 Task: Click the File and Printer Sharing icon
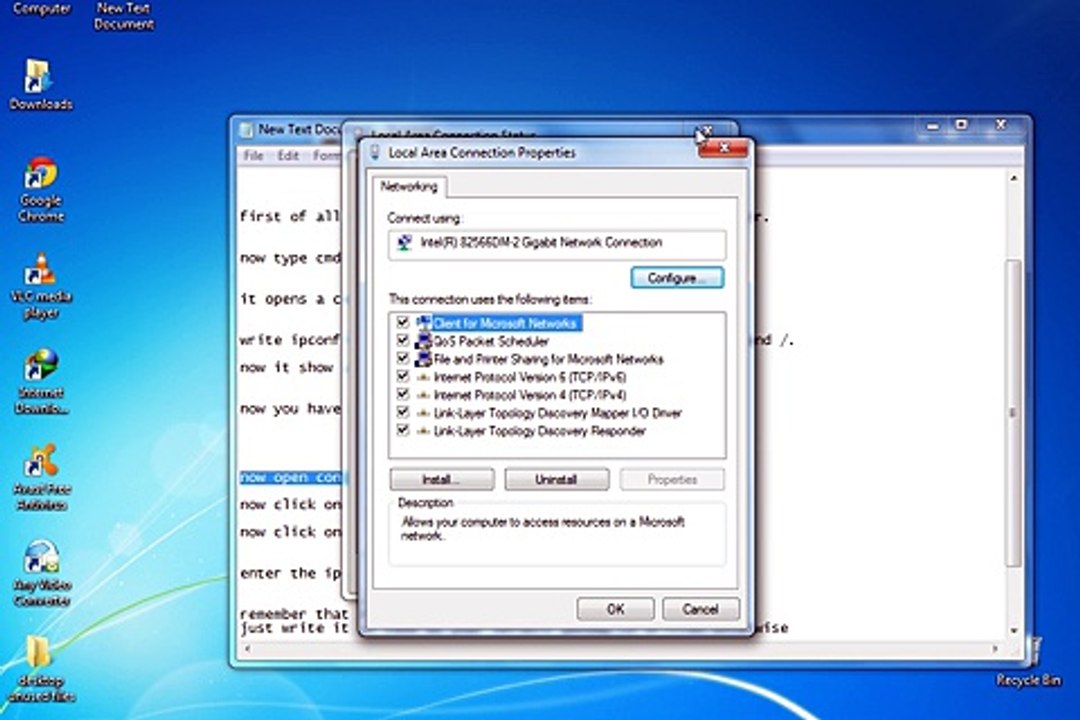[423, 359]
